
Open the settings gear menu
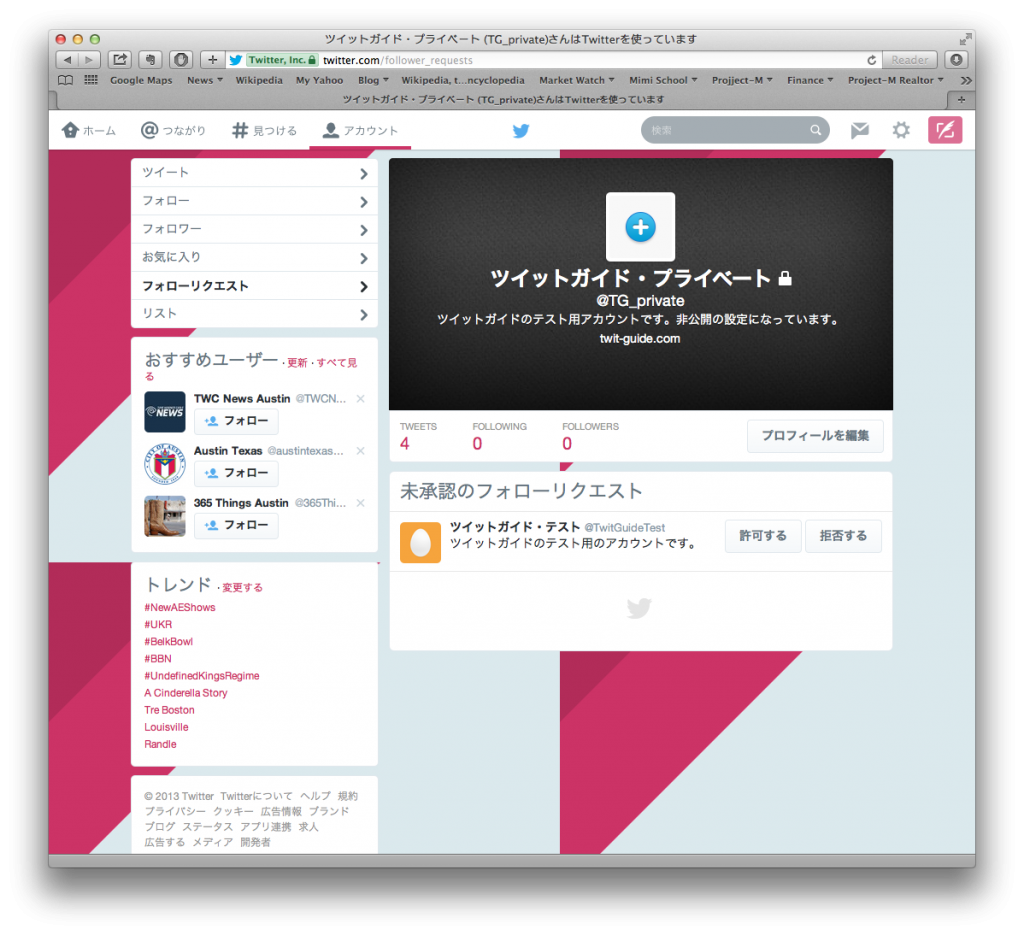pyautogui.click(x=901, y=131)
